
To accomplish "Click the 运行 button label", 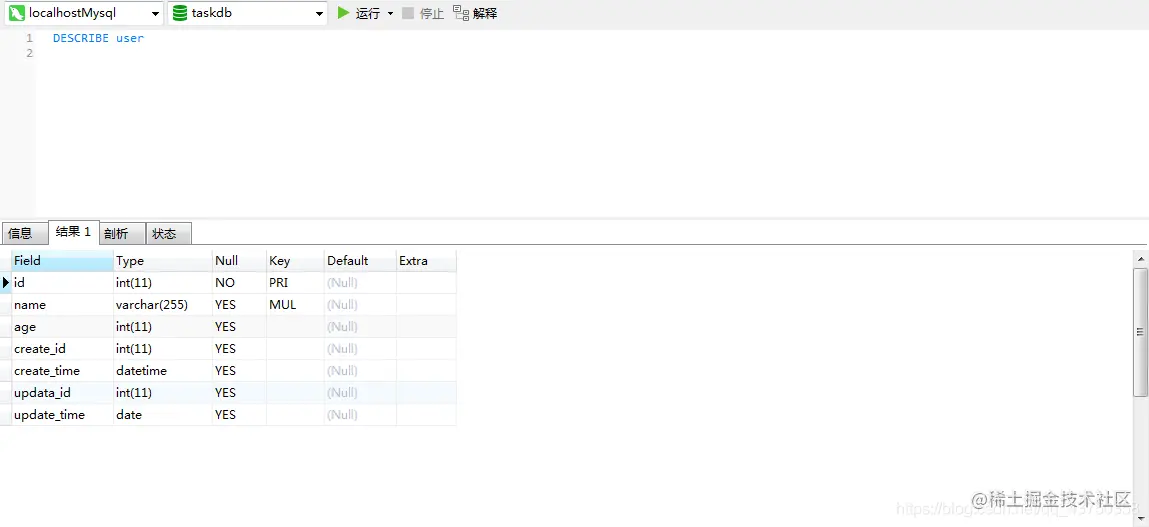I will [368, 13].
